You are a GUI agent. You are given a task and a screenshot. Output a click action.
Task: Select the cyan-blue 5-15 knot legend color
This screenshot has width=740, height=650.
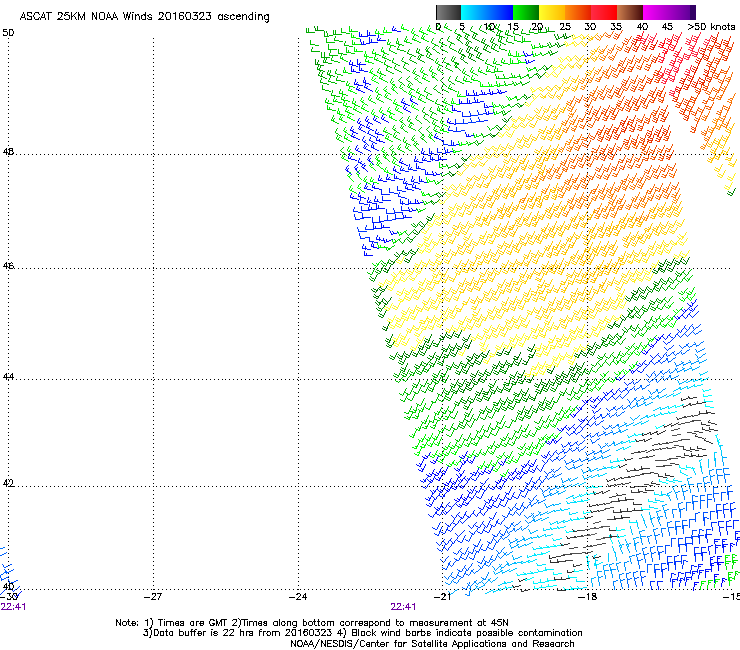[x=487, y=12]
